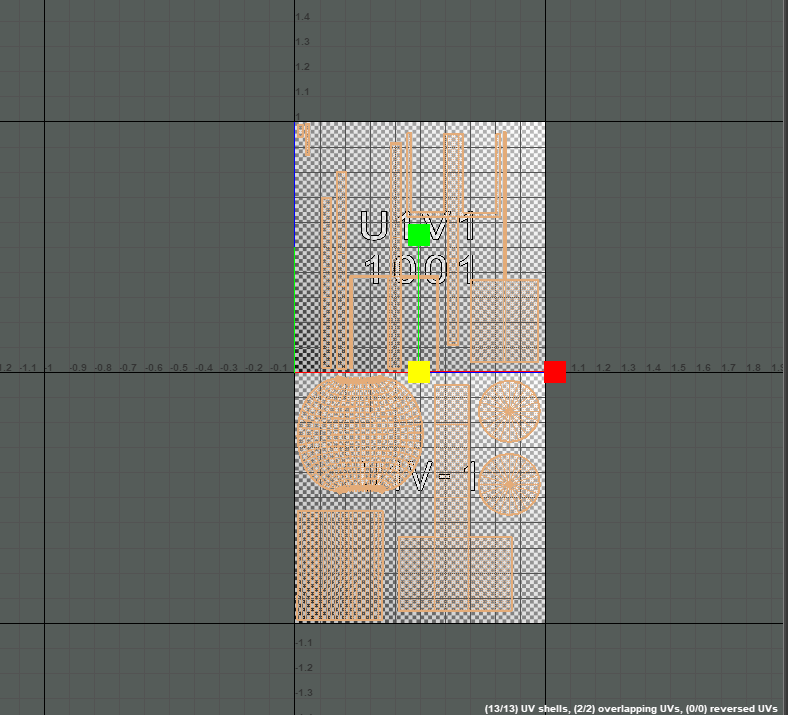Screen dimensions: 788x715
Task: Click the UV shells status text
Action: 631,708
